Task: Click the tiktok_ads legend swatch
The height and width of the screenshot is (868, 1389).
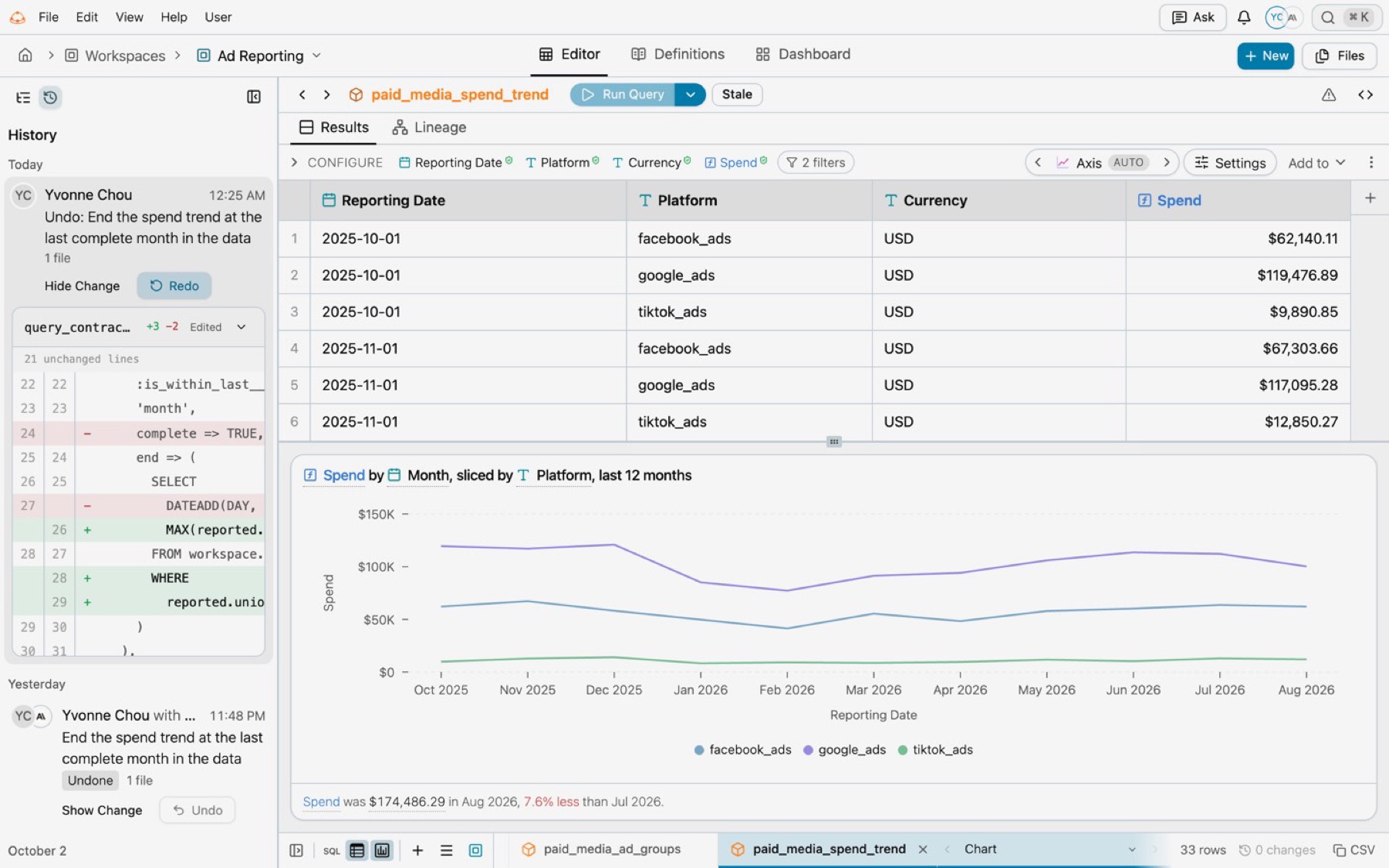Action: pos(902,750)
